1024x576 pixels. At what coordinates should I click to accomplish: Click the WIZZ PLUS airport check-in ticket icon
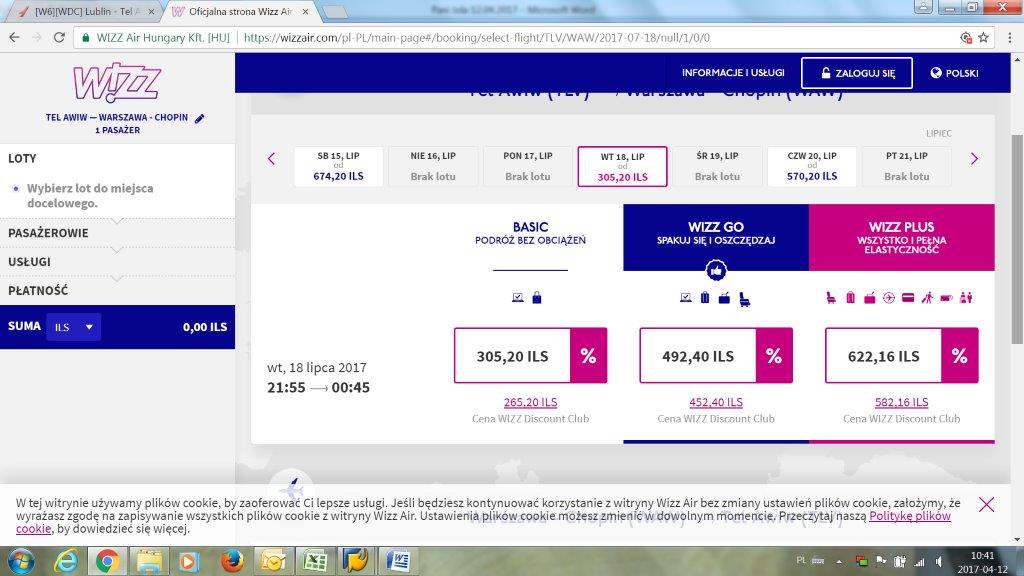coord(946,298)
